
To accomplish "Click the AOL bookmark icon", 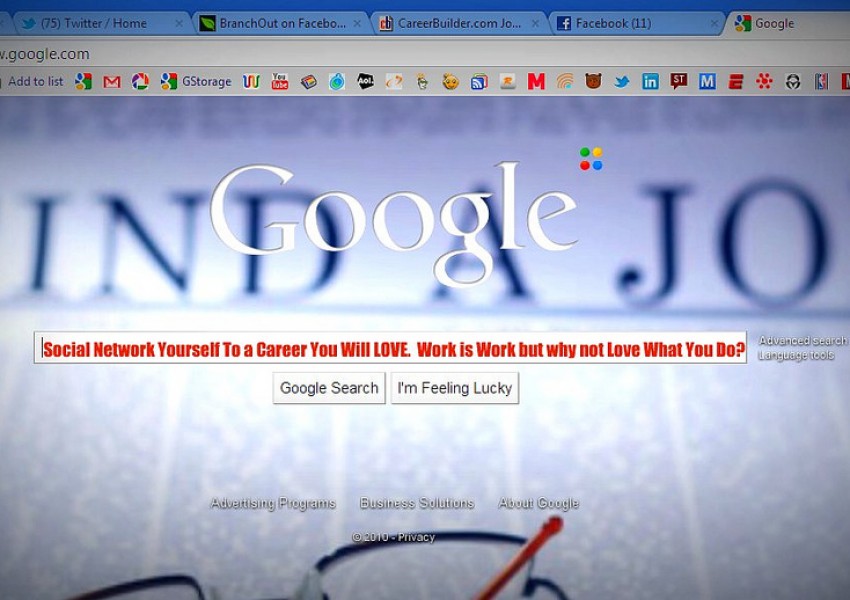I will point(366,82).
